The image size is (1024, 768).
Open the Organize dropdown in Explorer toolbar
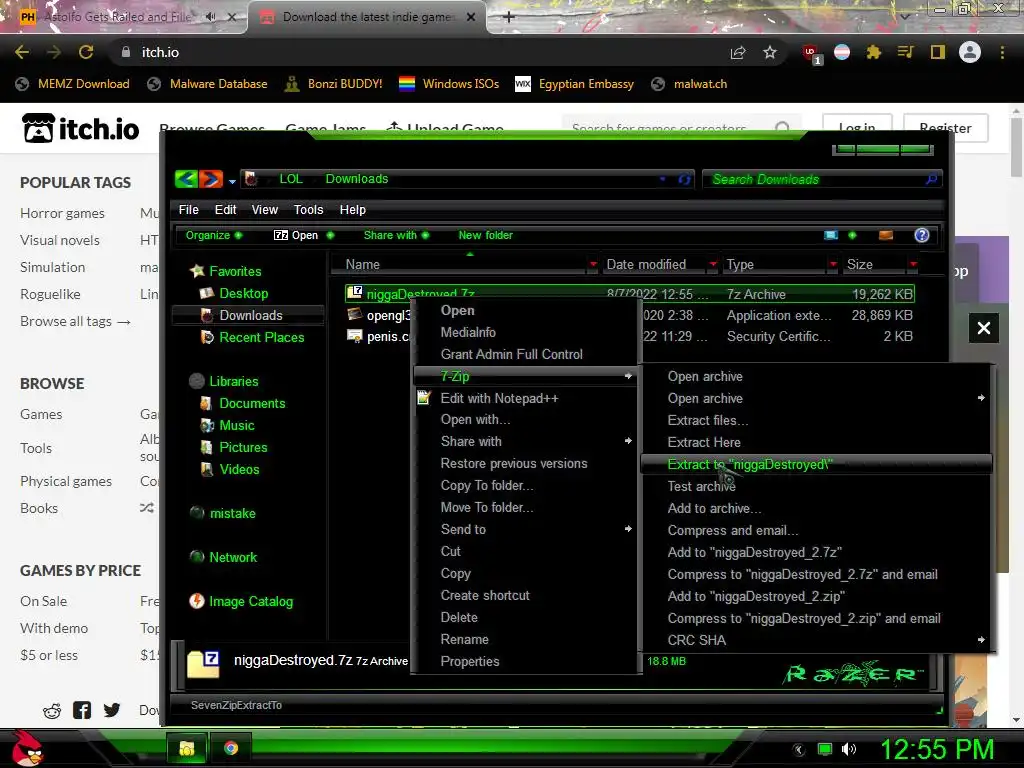point(214,235)
